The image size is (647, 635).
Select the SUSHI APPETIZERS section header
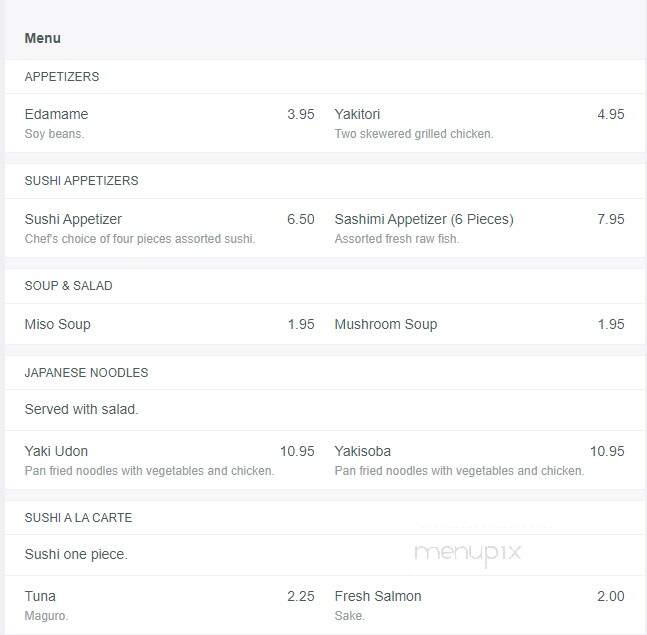click(x=81, y=181)
